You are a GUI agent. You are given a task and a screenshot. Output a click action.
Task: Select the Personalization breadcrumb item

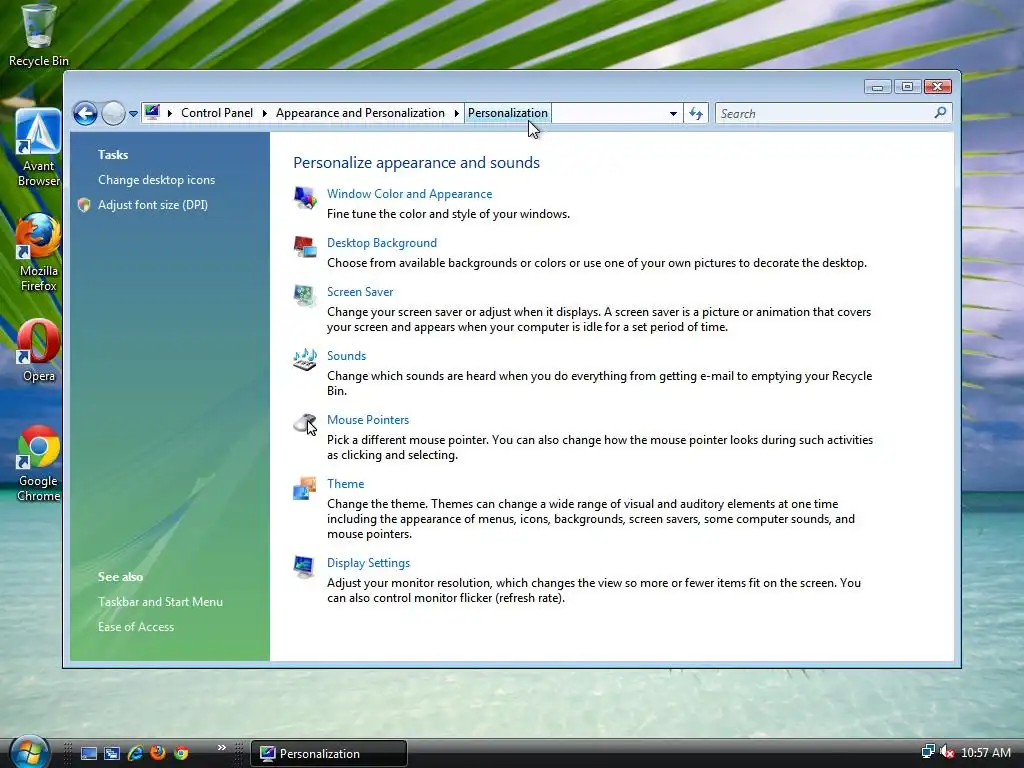pos(507,113)
